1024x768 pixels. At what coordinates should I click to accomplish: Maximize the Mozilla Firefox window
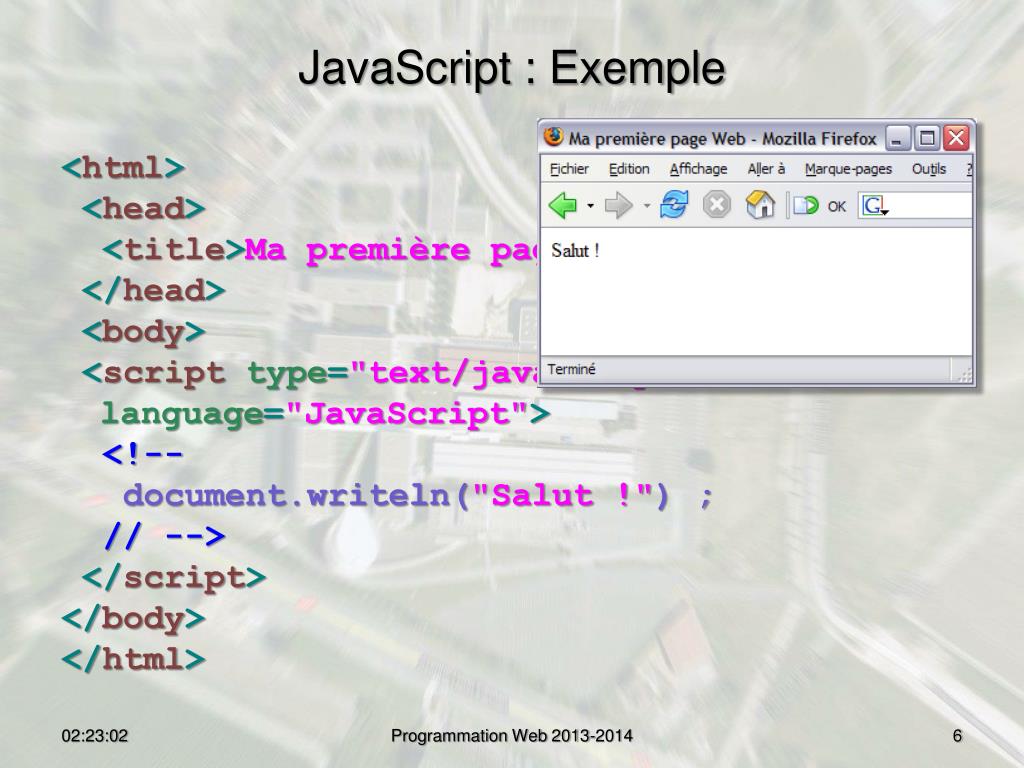coord(927,138)
